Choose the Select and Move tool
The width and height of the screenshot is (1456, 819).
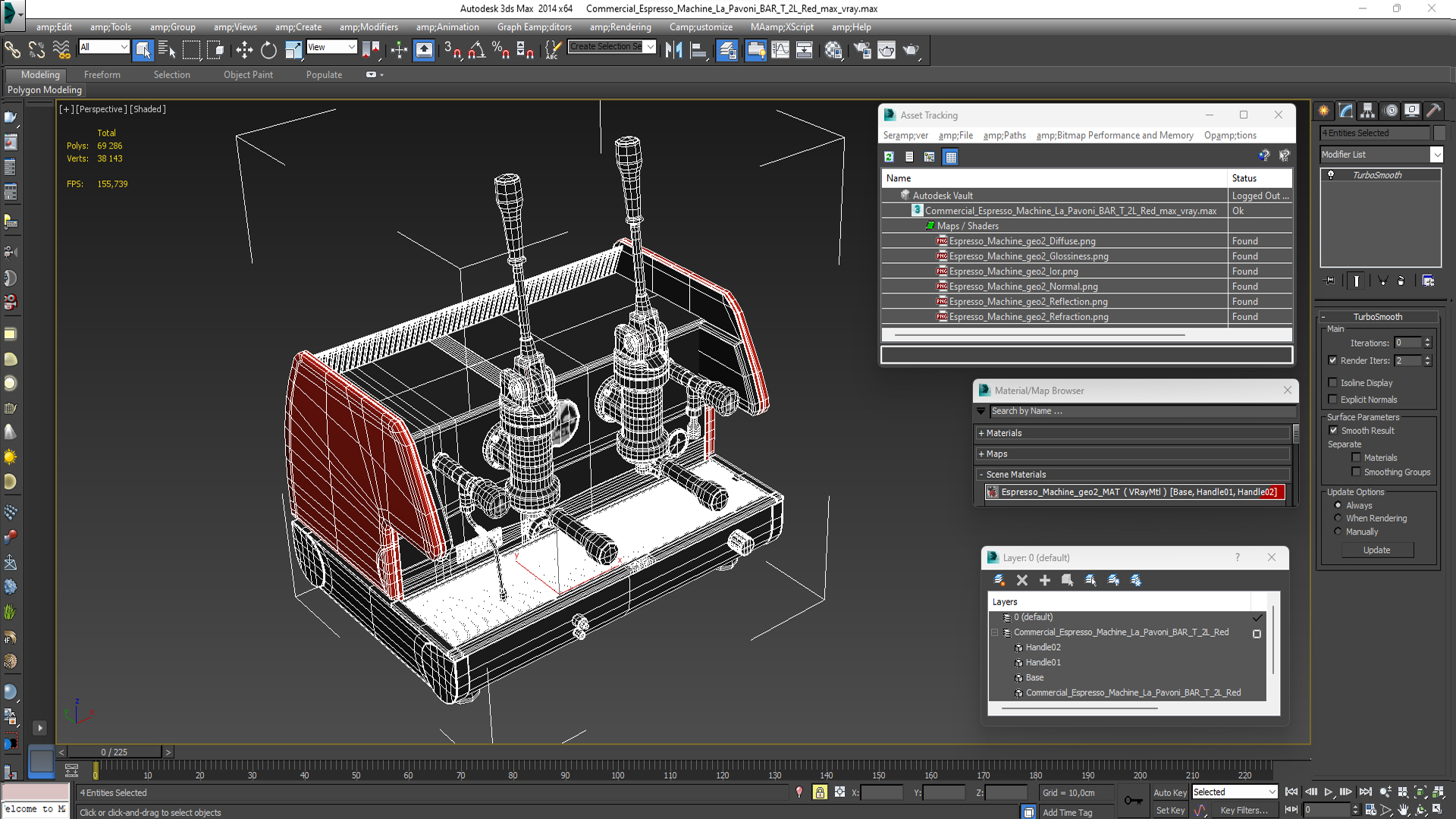click(244, 50)
